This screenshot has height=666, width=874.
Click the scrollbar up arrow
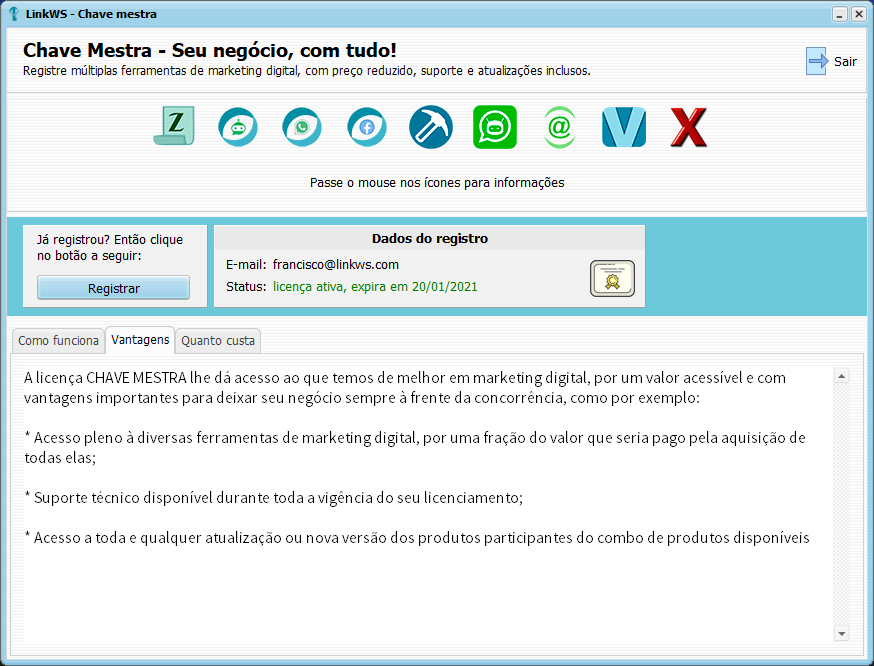coord(841,377)
